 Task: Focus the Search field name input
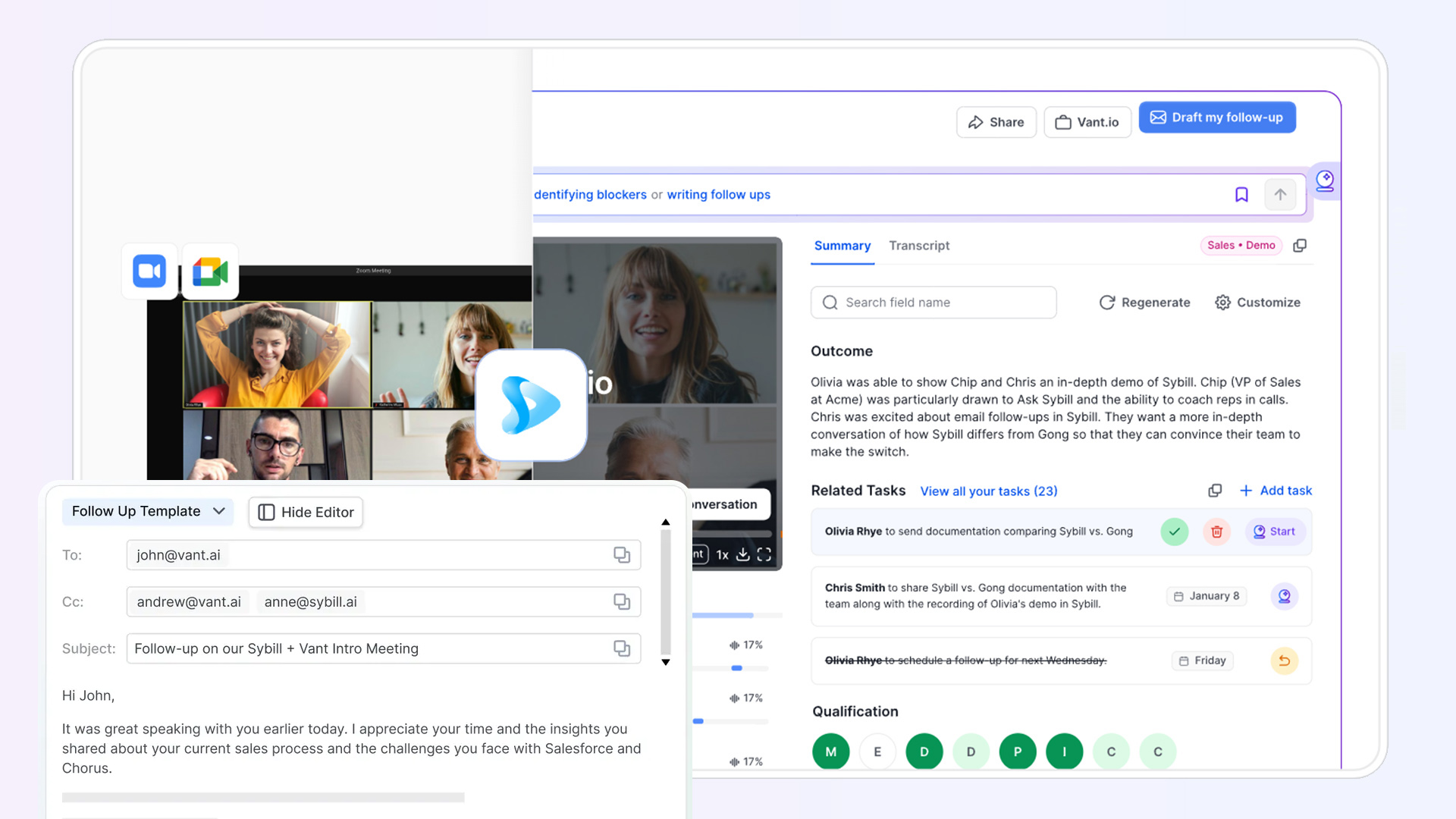934,303
